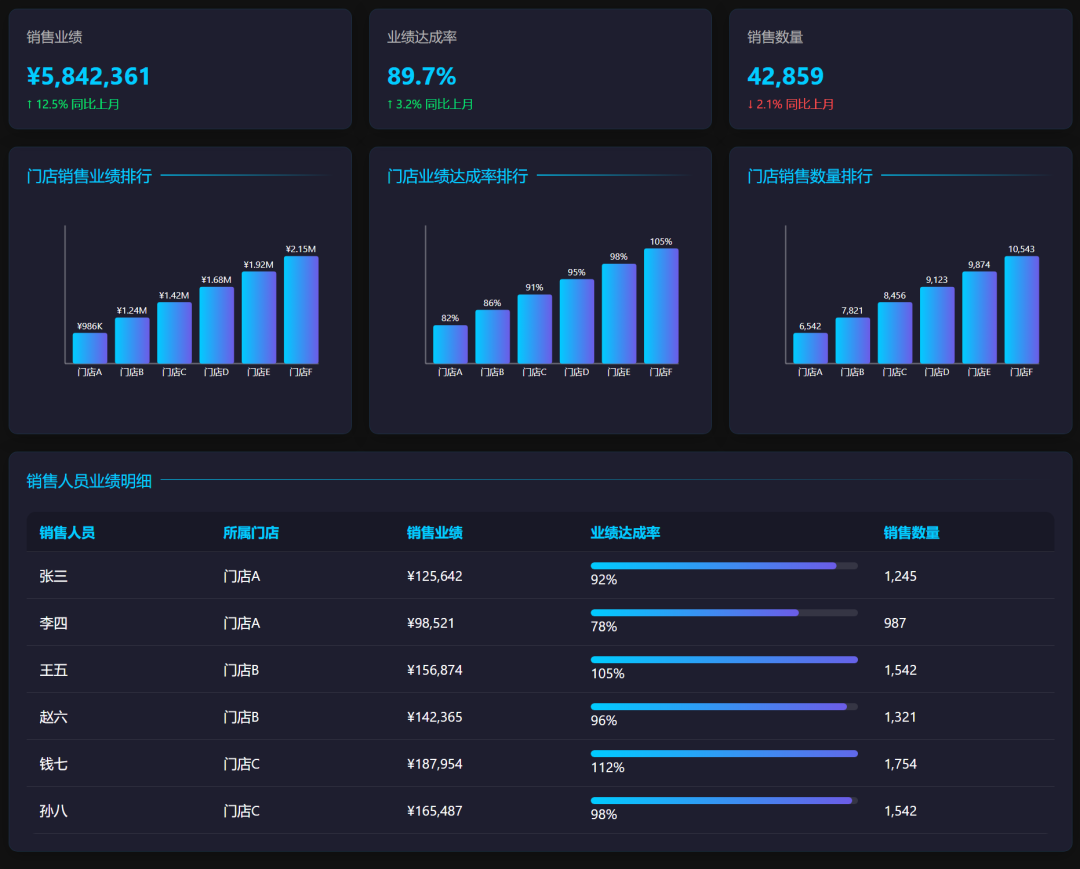
Task: Click 张三's progress bar at 92%
Action: [724, 566]
